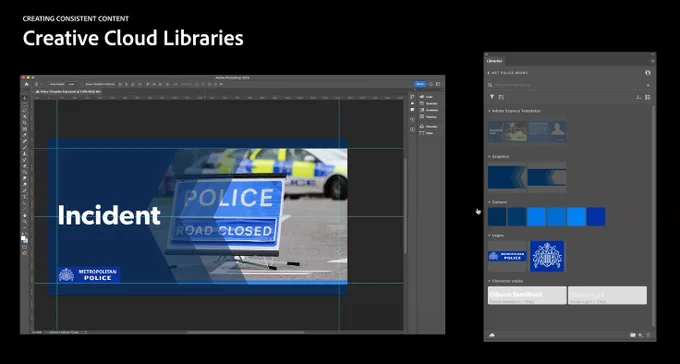
Task: Select the Brush tool
Action: pyautogui.click(x=25, y=148)
